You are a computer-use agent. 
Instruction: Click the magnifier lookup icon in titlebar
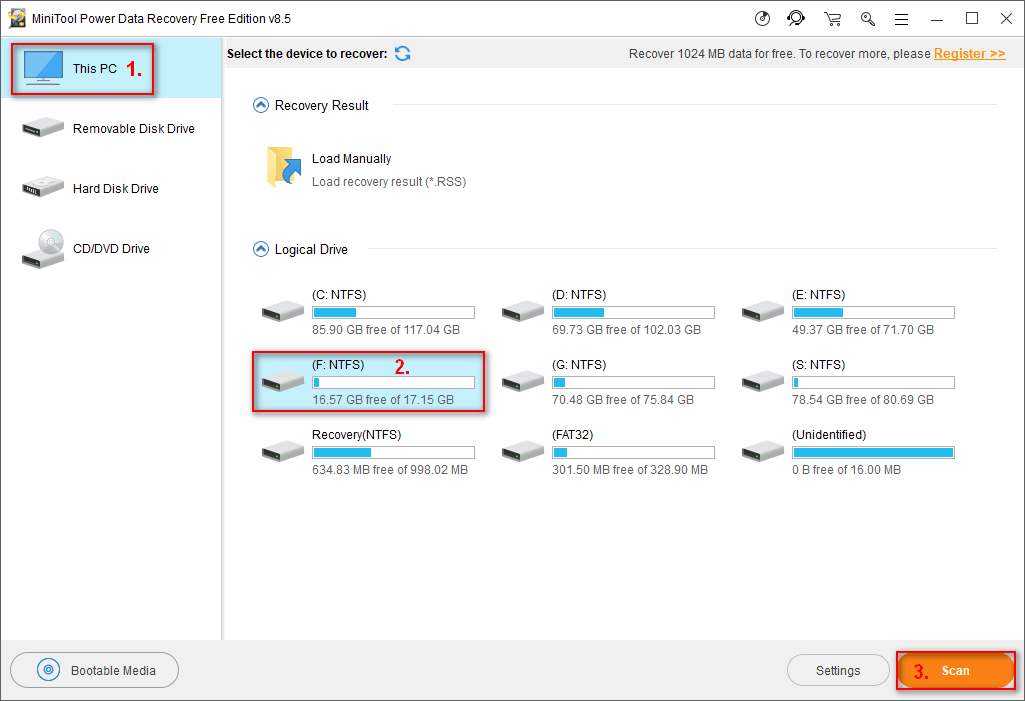point(867,18)
